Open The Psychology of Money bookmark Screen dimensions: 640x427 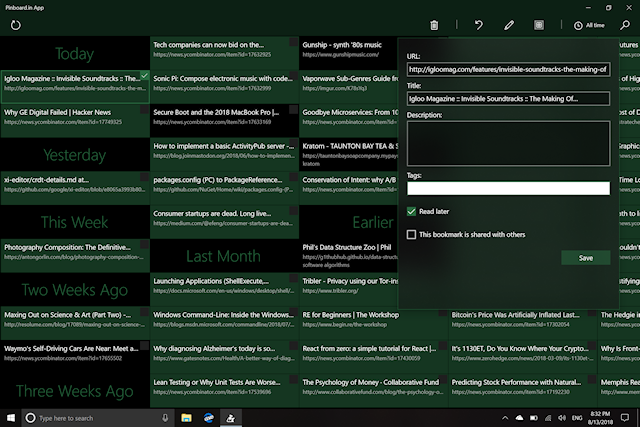tap(373, 391)
